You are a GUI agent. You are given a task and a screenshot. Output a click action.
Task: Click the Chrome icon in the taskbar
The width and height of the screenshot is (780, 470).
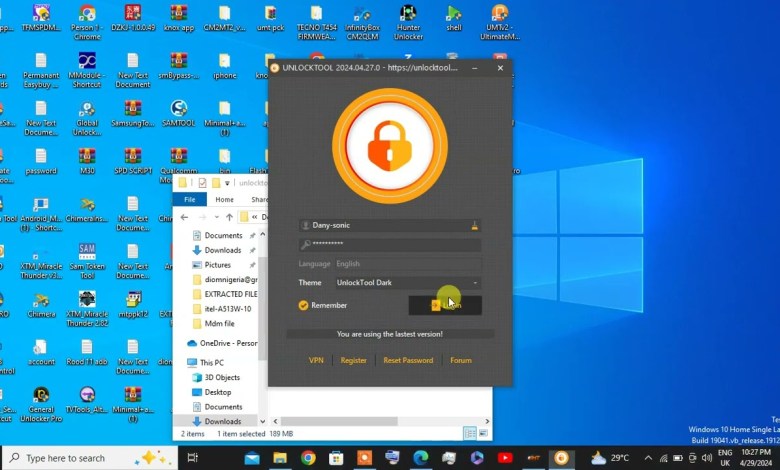308,458
